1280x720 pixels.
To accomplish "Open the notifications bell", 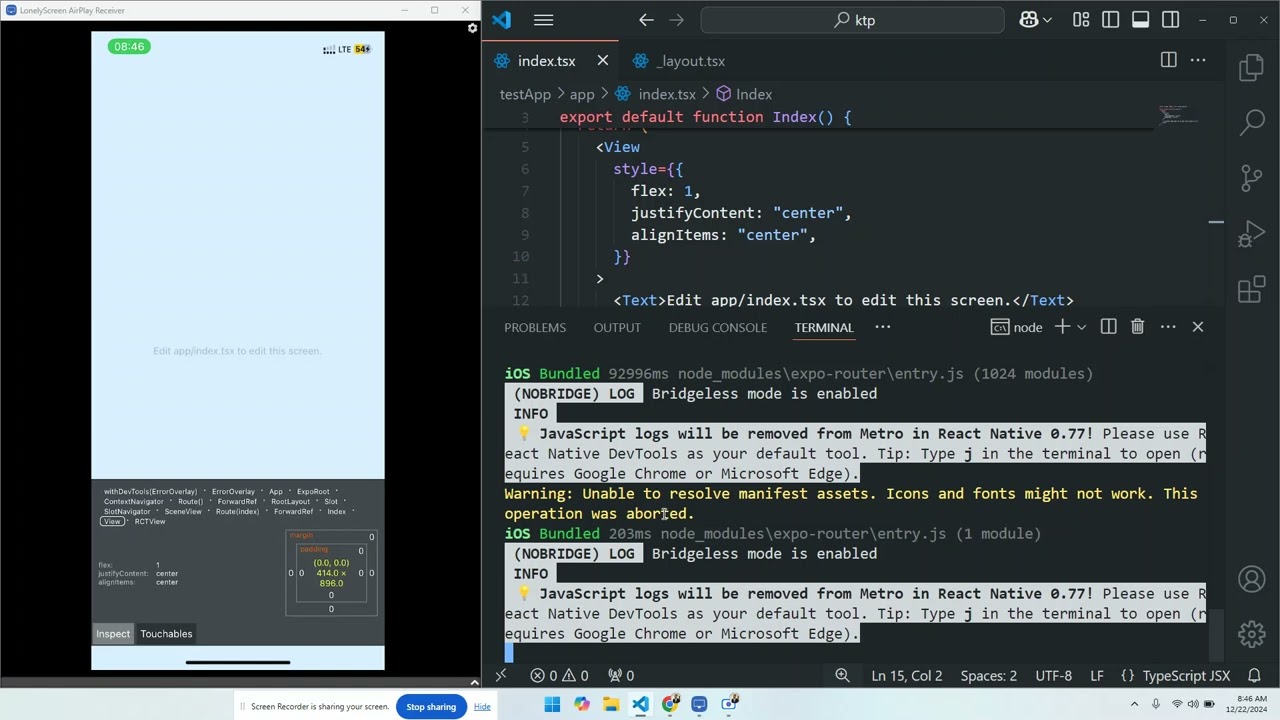I will pyautogui.click(x=1254, y=676).
